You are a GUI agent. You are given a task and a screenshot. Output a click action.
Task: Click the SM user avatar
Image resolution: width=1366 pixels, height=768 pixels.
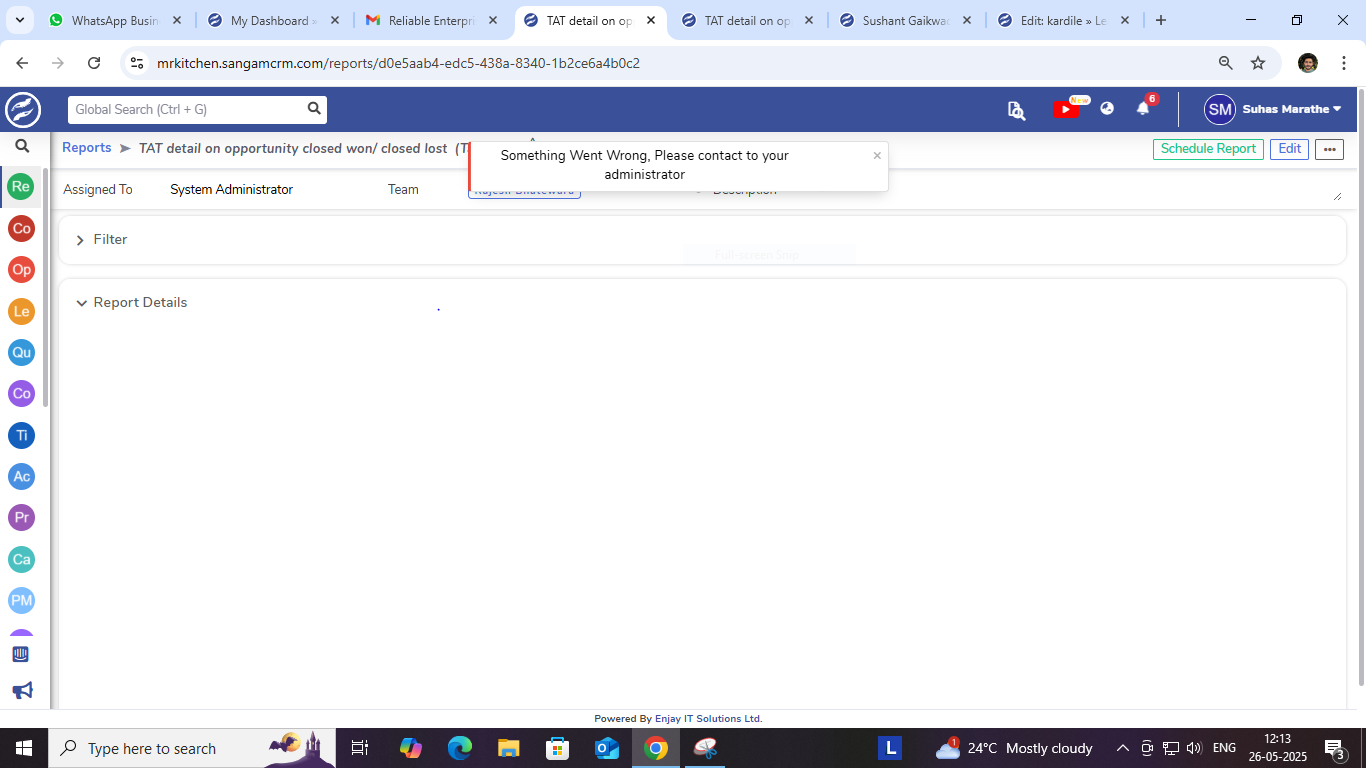pyautogui.click(x=1219, y=109)
